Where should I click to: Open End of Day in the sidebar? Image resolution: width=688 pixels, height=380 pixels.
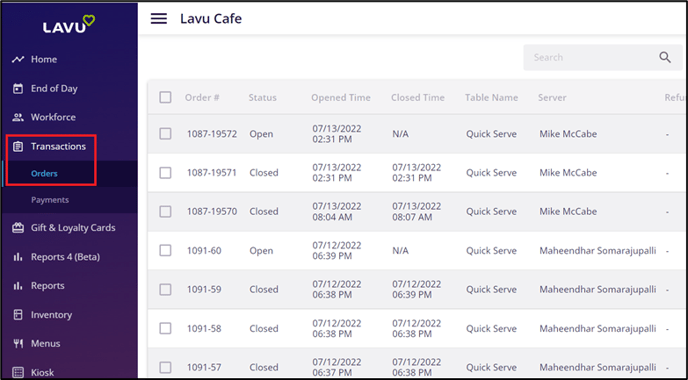point(54,89)
